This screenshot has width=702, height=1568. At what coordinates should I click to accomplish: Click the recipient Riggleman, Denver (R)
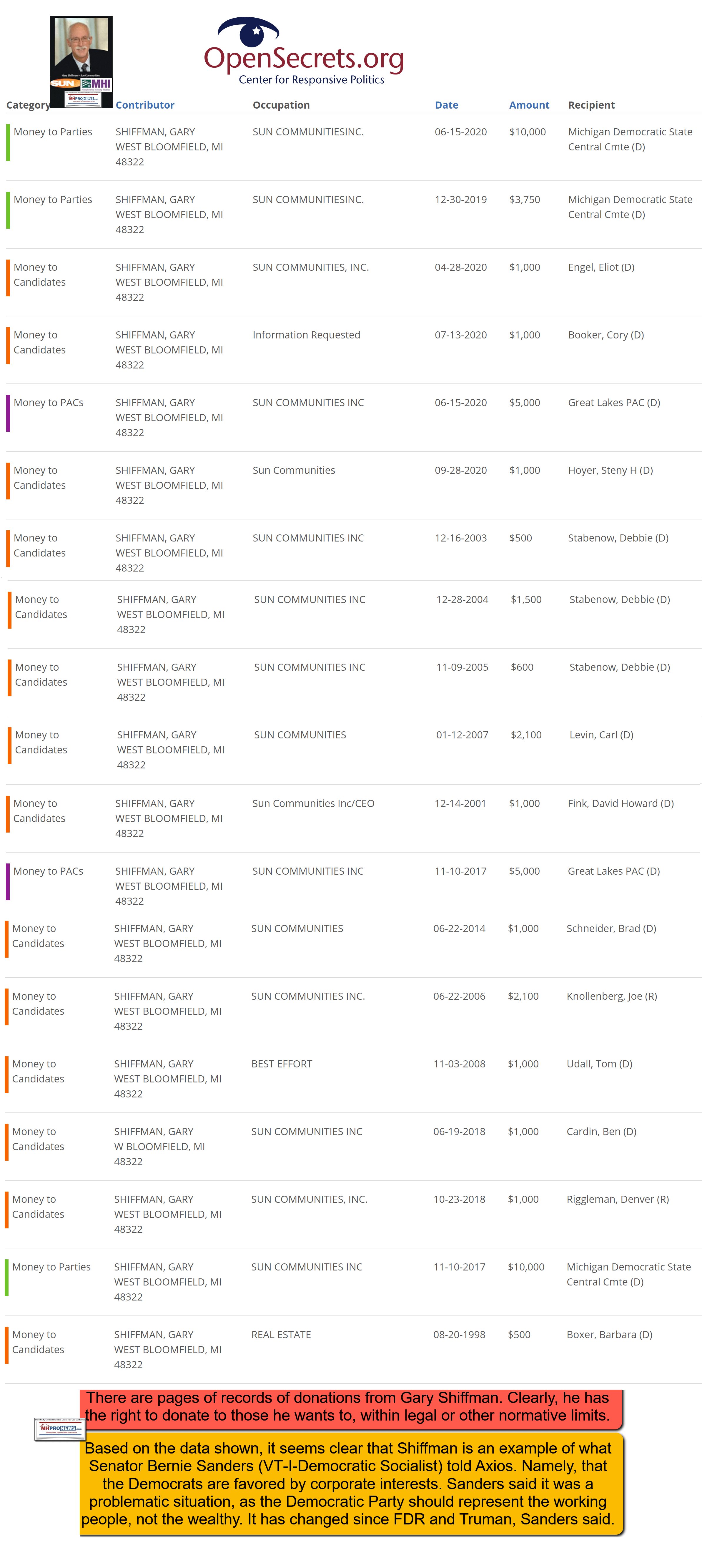(x=618, y=1199)
